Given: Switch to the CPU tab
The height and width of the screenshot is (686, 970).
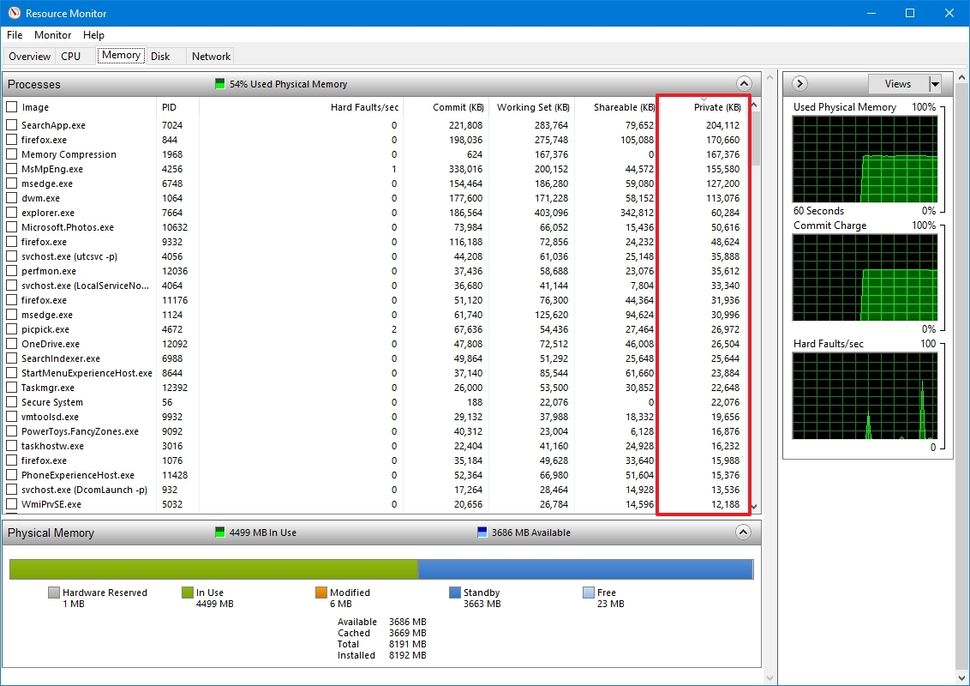Looking at the screenshot, I should point(71,56).
